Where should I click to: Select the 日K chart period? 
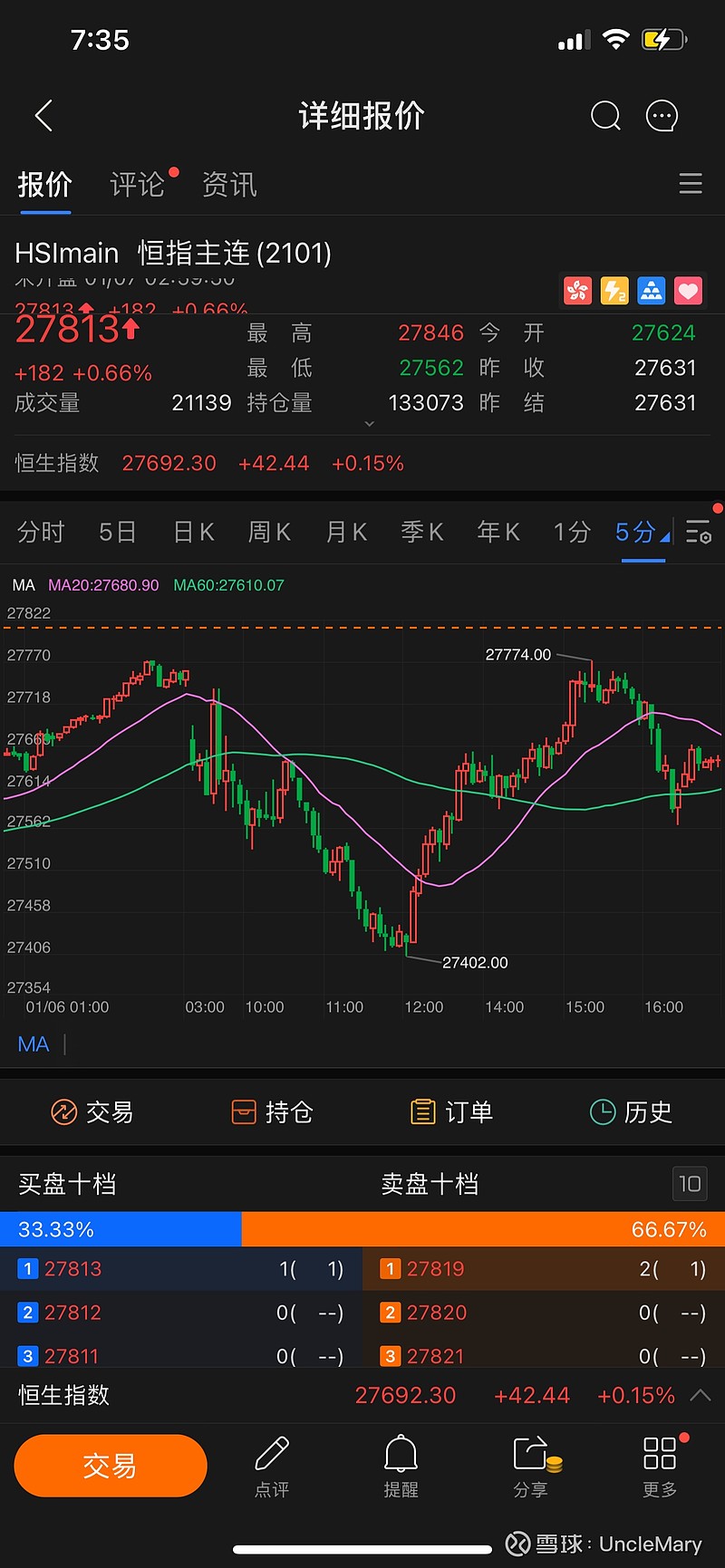(194, 532)
